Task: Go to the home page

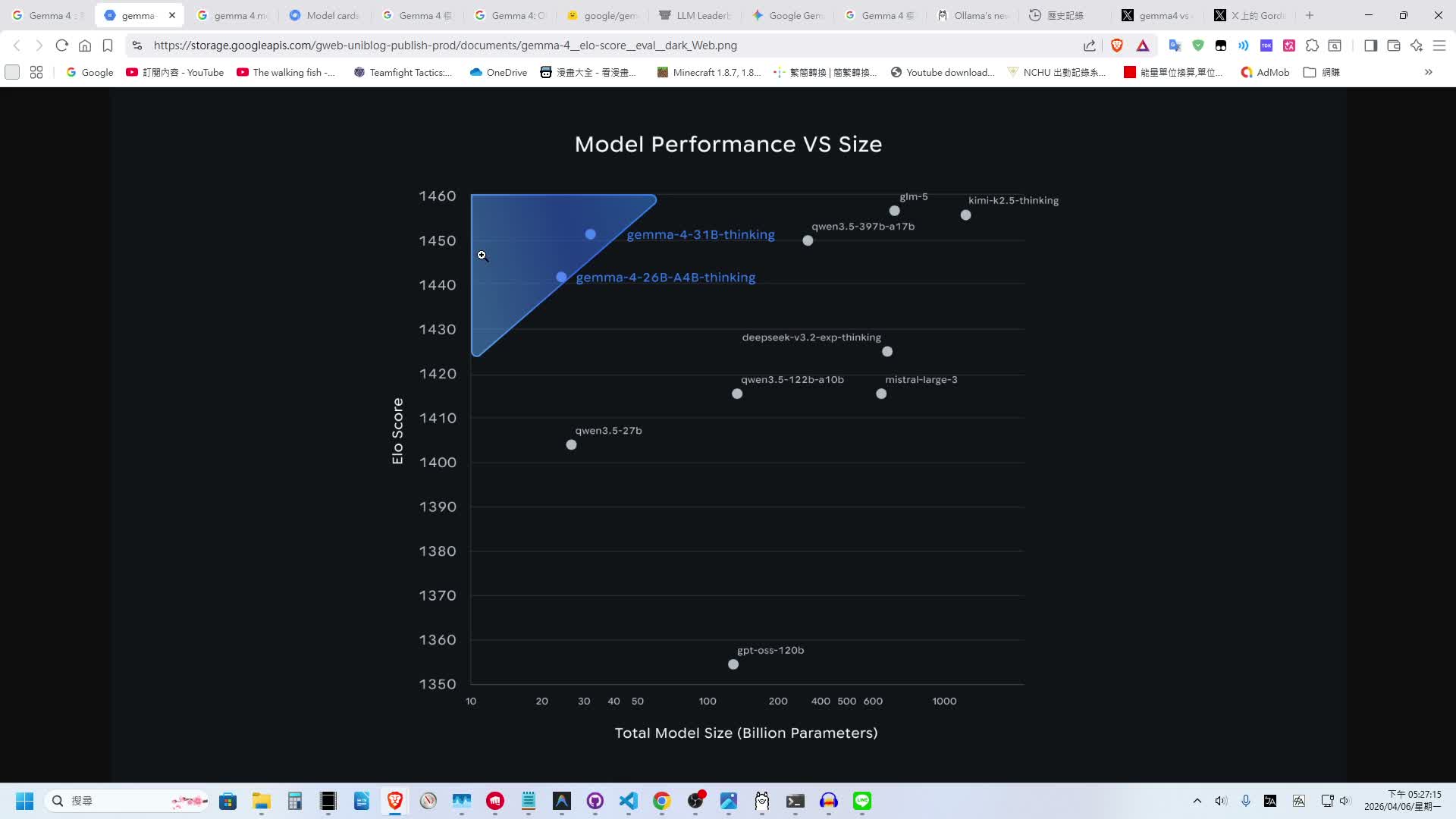Action: (85, 45)
